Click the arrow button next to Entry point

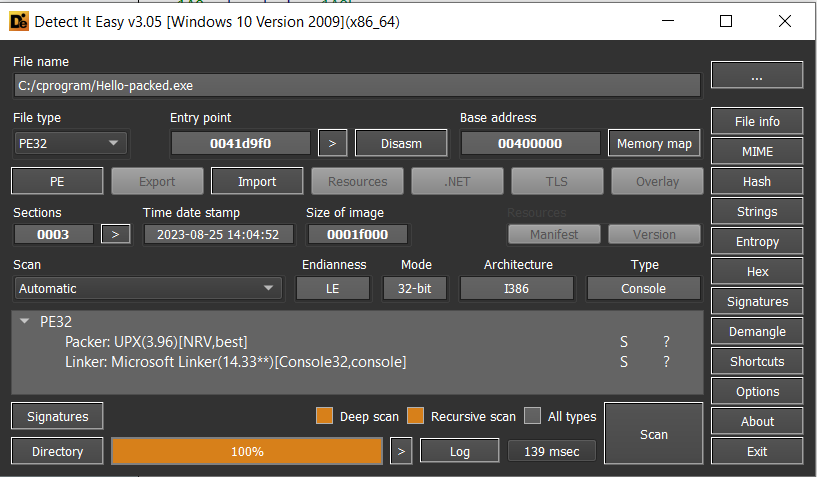332,143
